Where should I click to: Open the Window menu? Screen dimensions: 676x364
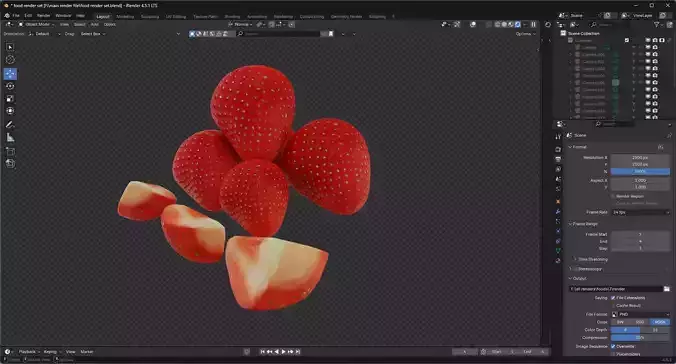pos(63,16)
